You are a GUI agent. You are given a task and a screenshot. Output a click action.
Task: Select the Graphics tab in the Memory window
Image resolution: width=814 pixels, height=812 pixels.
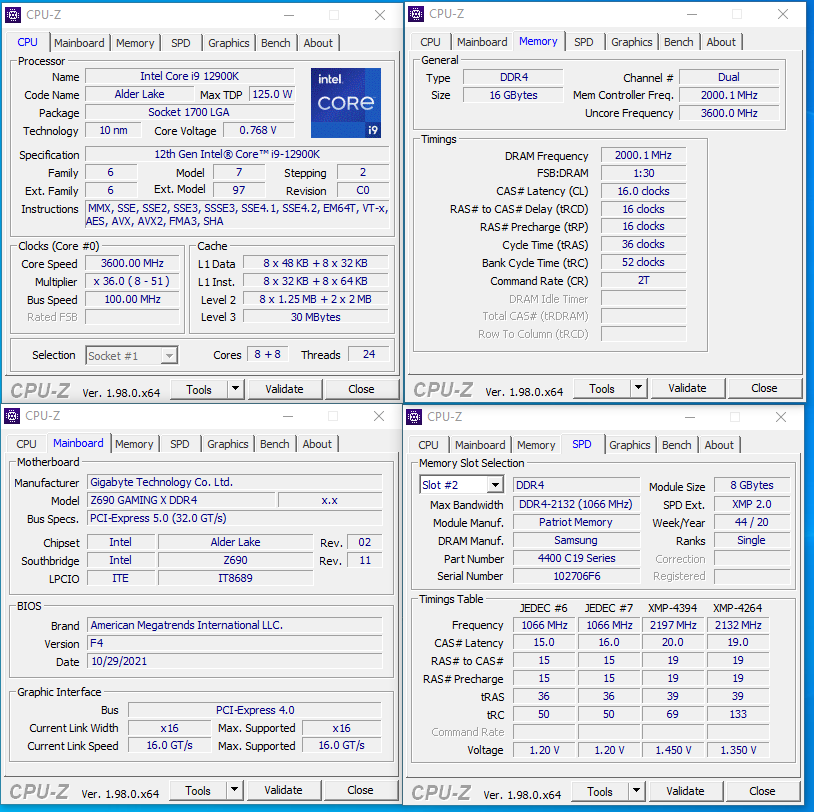click(631, 42)
